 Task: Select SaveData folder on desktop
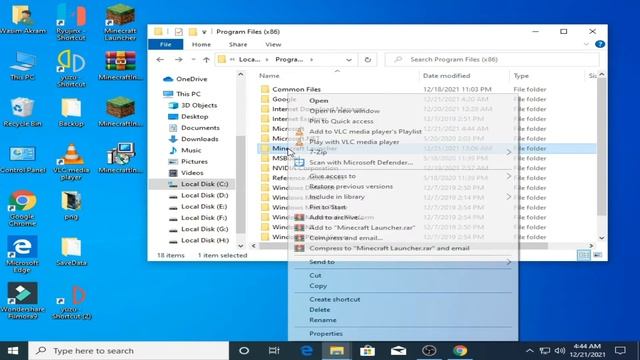click(71, 251)
